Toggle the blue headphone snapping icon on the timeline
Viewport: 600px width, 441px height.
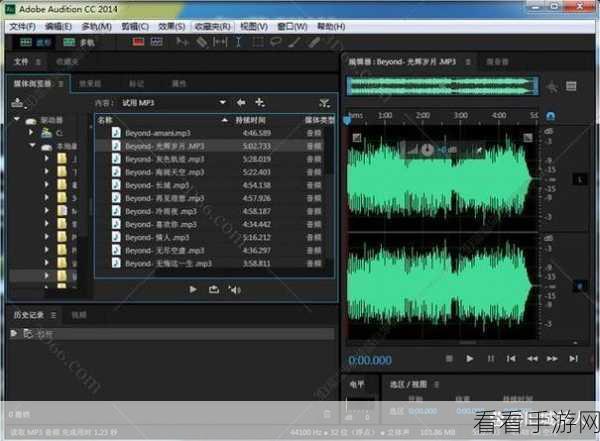pos(550,116)
